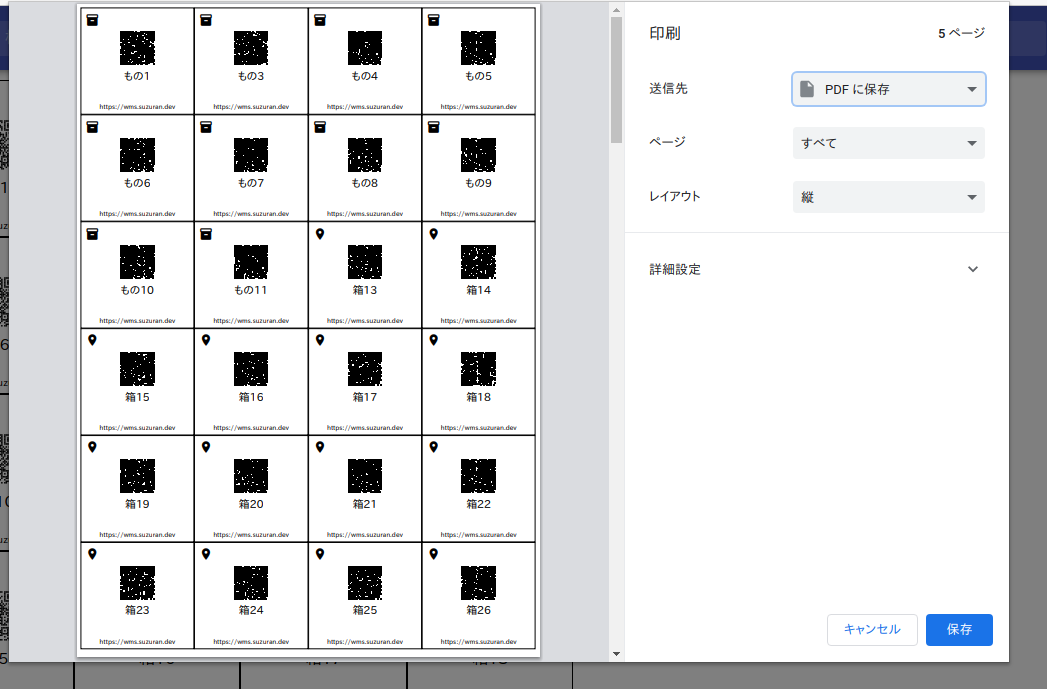Open the レイアウト dropdown showing 縦
Screen dimensions: 1047x689
(x=889, y=197)
